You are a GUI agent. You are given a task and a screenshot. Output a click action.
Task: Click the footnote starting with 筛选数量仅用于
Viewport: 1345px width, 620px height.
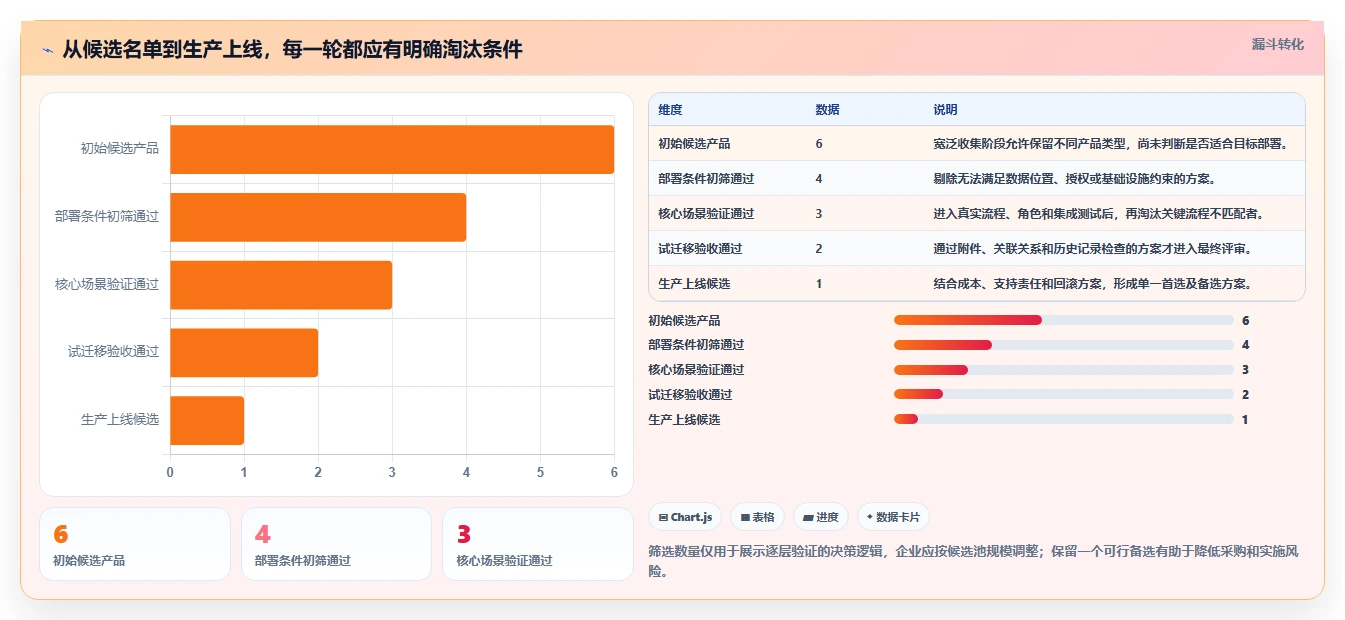(973, 561)
